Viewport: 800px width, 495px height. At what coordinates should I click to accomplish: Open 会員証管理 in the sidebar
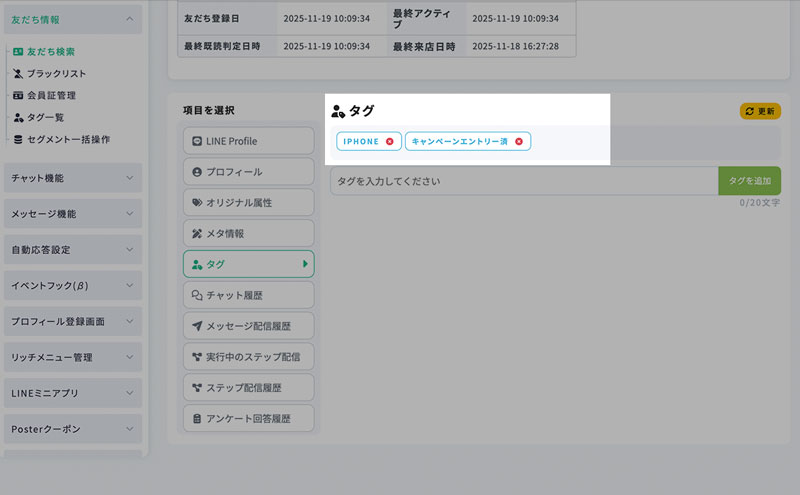(51, 95)
